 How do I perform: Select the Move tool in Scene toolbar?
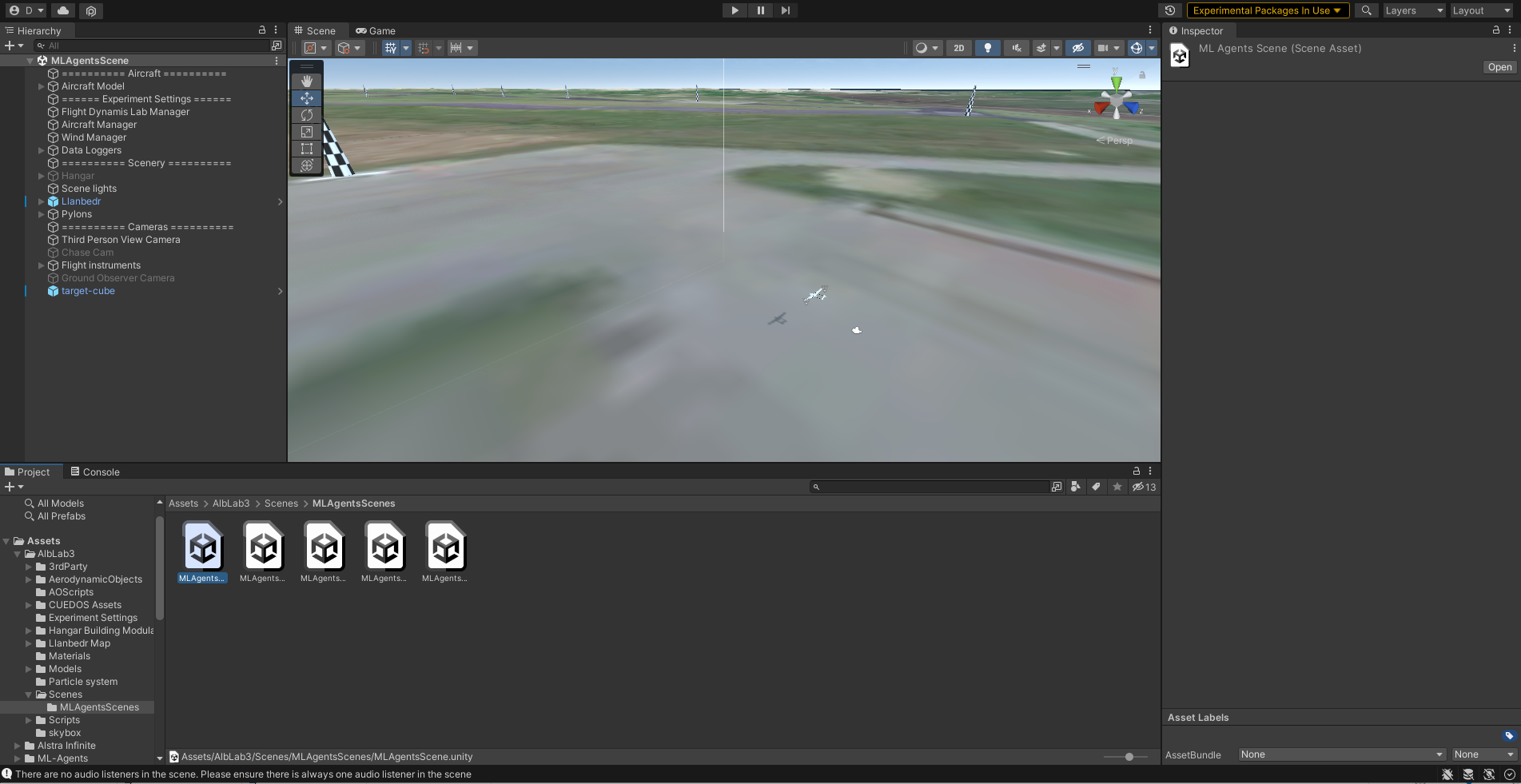pos(307,98)
